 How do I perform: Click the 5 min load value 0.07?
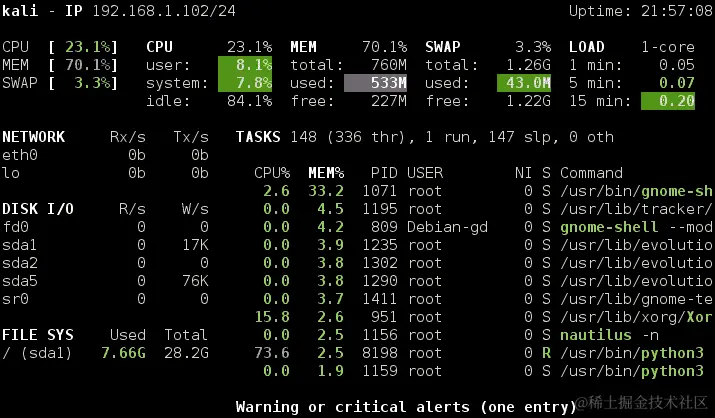click(677, 83)
